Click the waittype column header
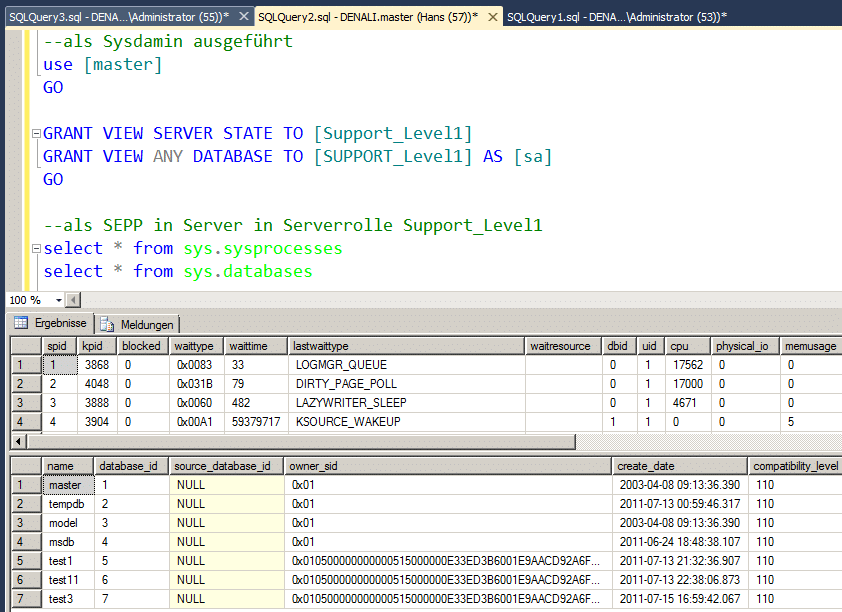842x612 pixels. pos(197,346)
